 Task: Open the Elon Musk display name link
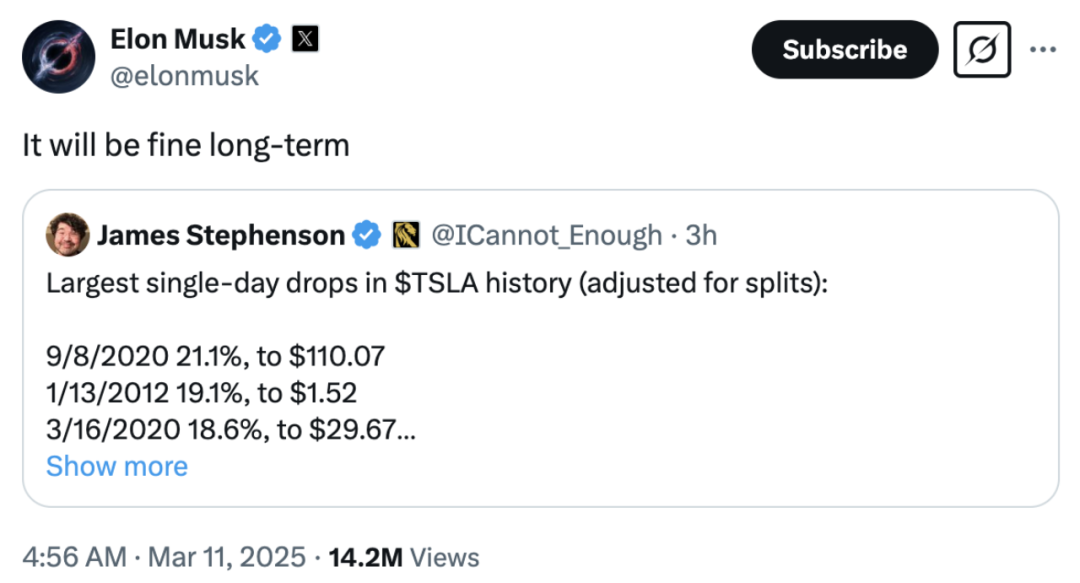point(178,40)
